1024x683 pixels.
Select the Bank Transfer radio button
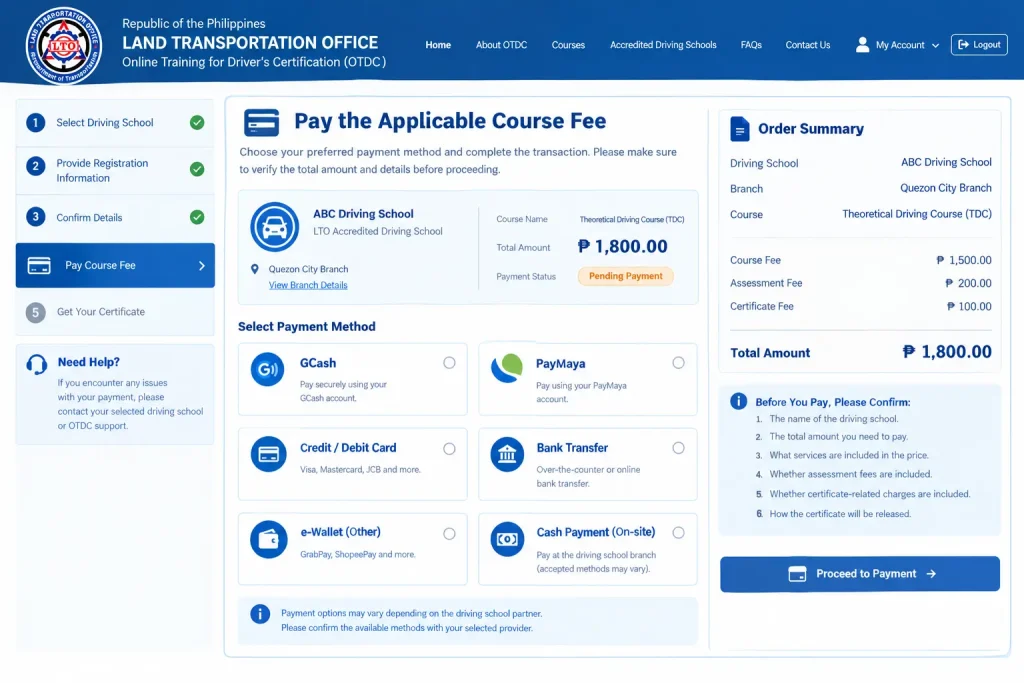point(679,448)
